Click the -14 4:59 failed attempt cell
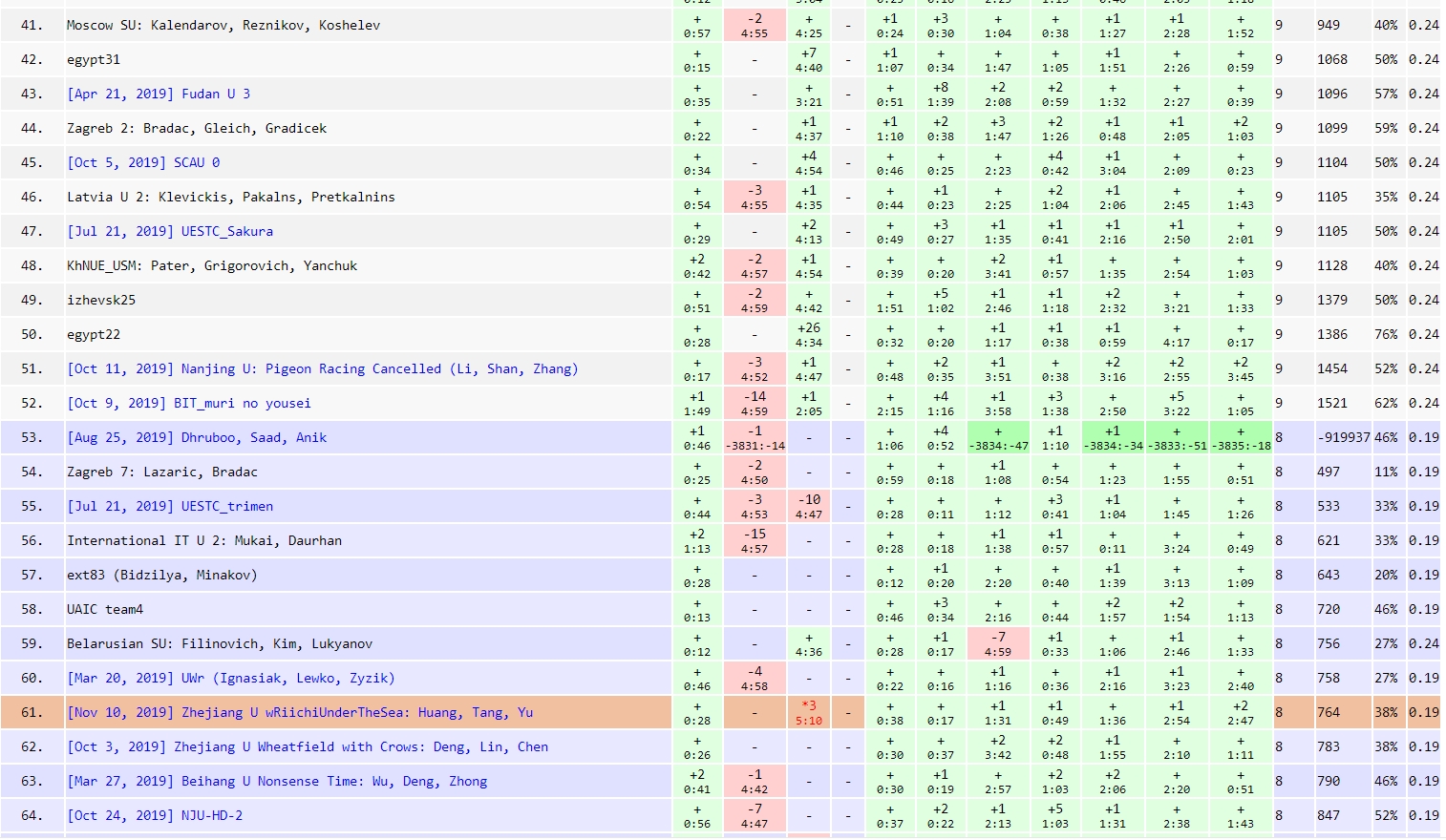The image size is (1446, 840). (x=754, y=404)
